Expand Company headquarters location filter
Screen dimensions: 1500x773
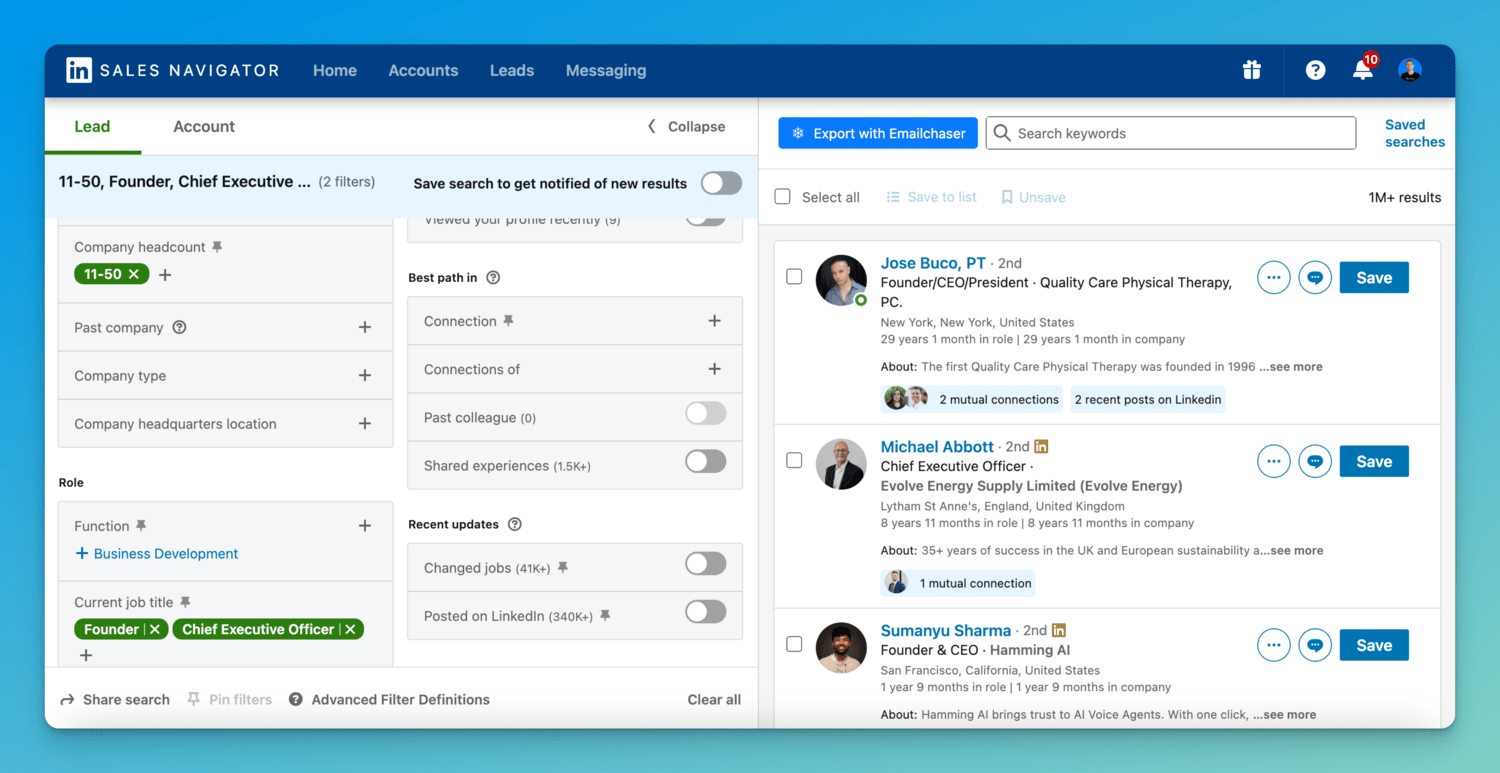[365, 423]
